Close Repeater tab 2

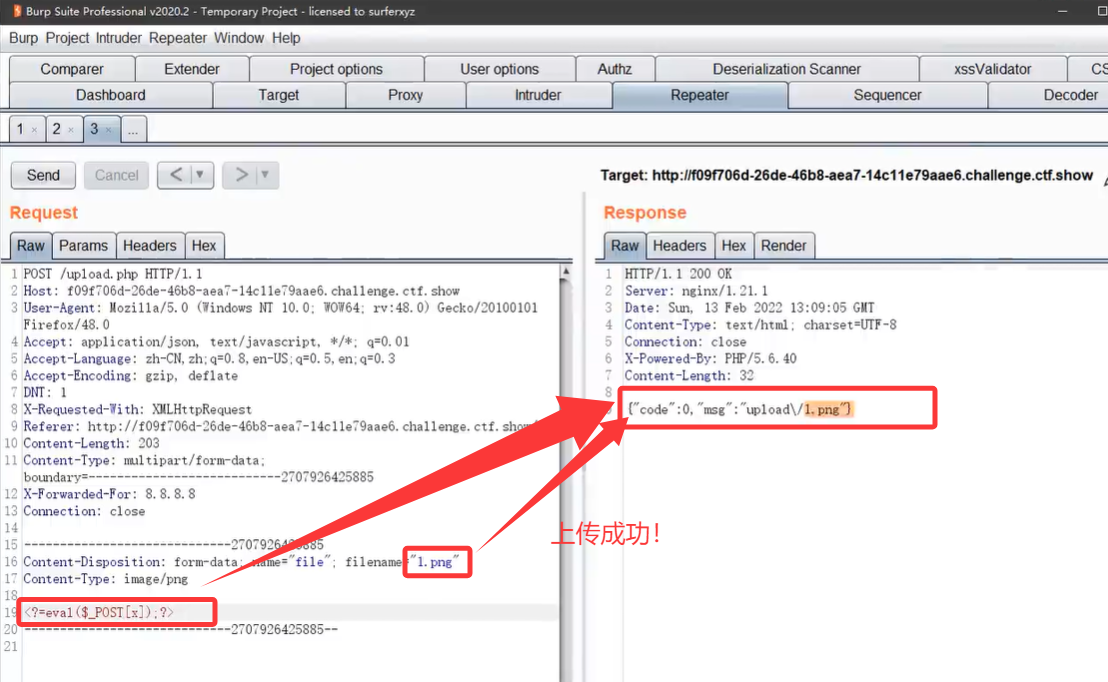(71, 130)
